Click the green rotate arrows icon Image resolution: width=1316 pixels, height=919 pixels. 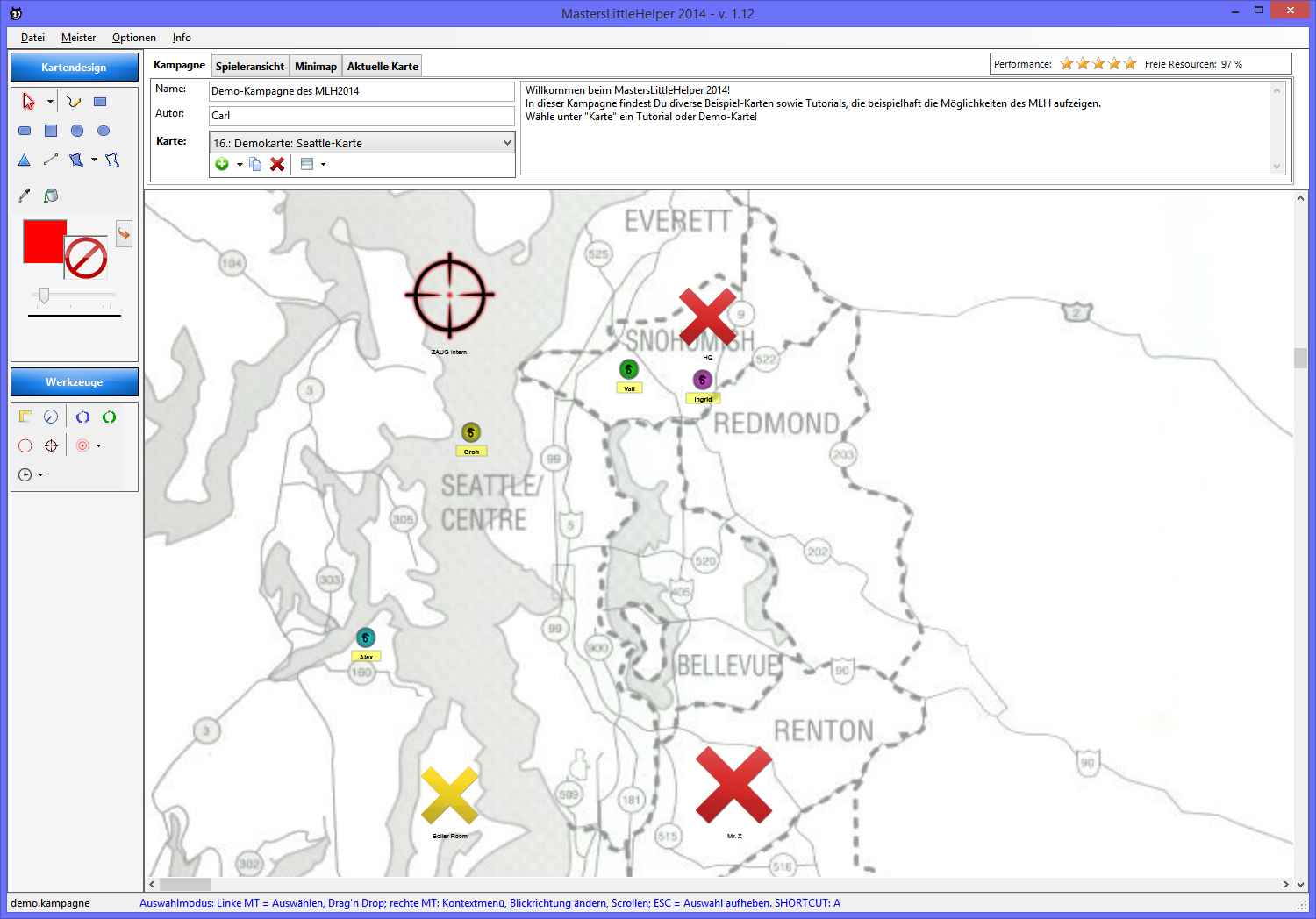click(109, 417)
